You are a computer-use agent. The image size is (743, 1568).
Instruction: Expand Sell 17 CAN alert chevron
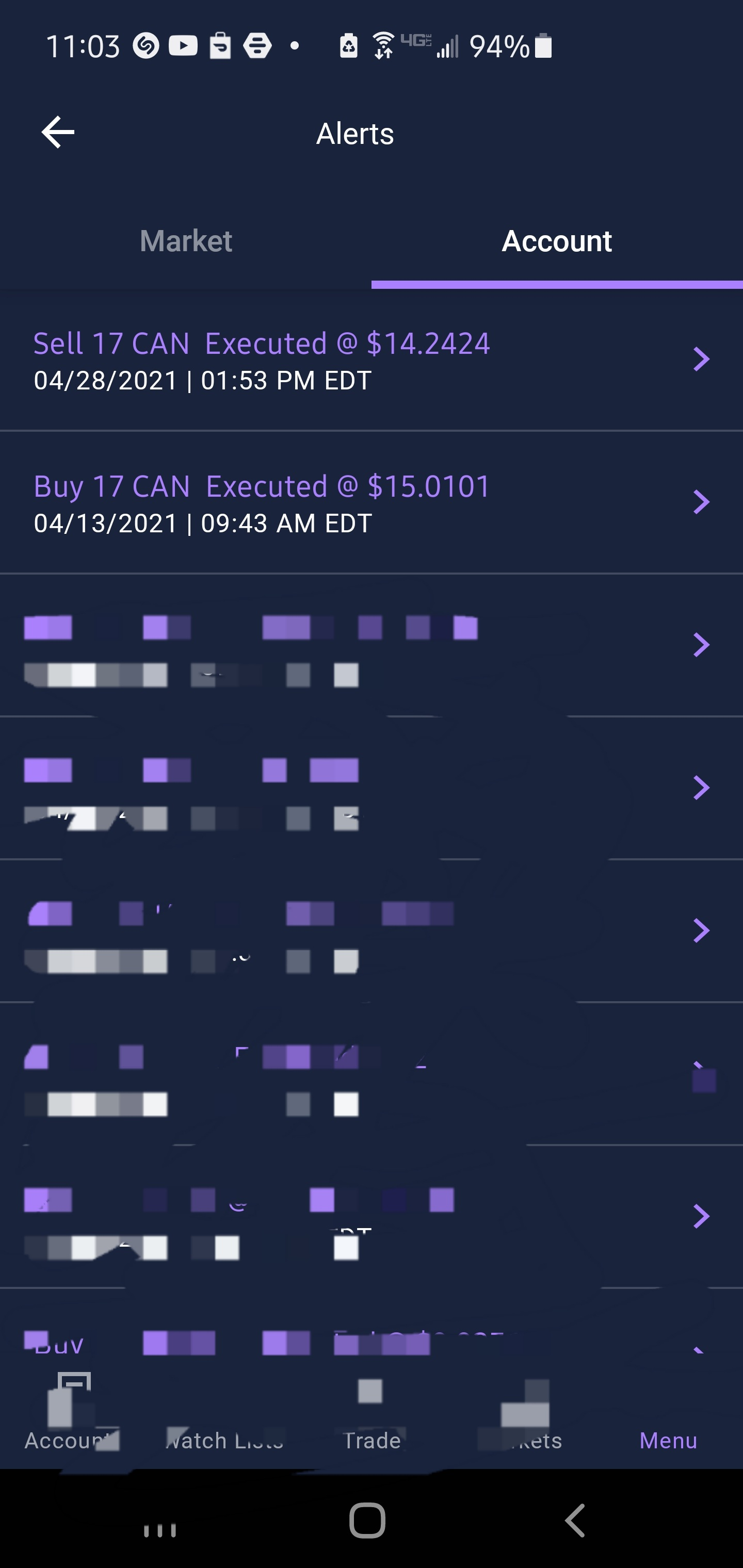(701, 359)
